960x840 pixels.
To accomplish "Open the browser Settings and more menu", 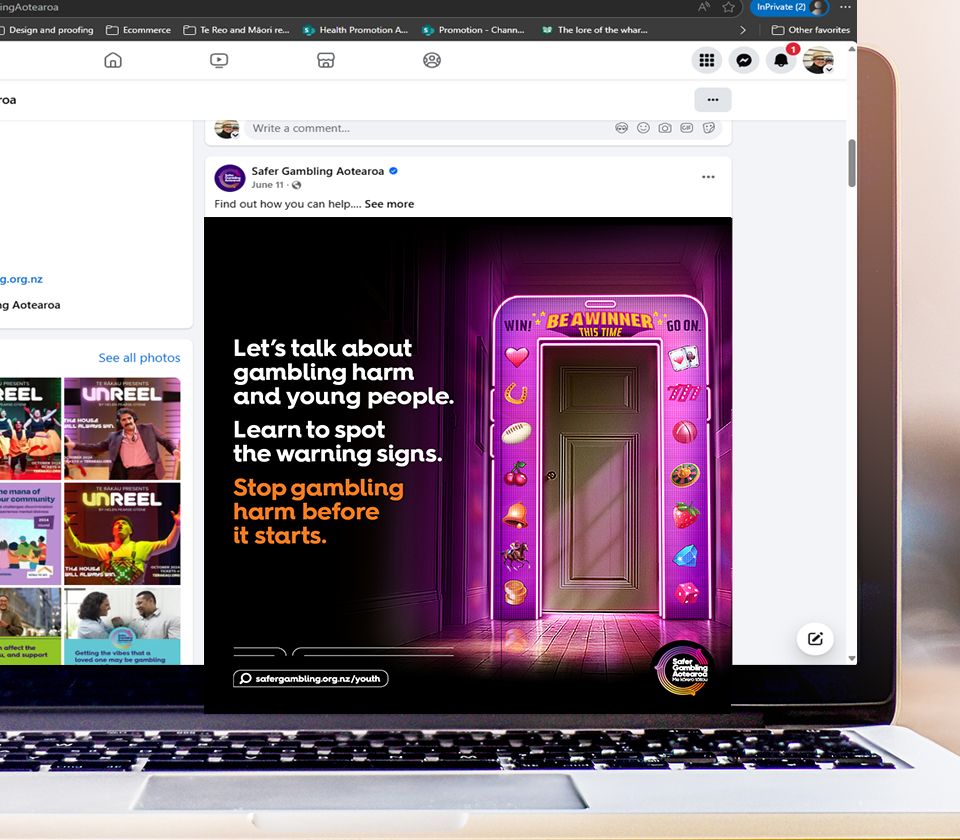I will [x=846, y=7].
